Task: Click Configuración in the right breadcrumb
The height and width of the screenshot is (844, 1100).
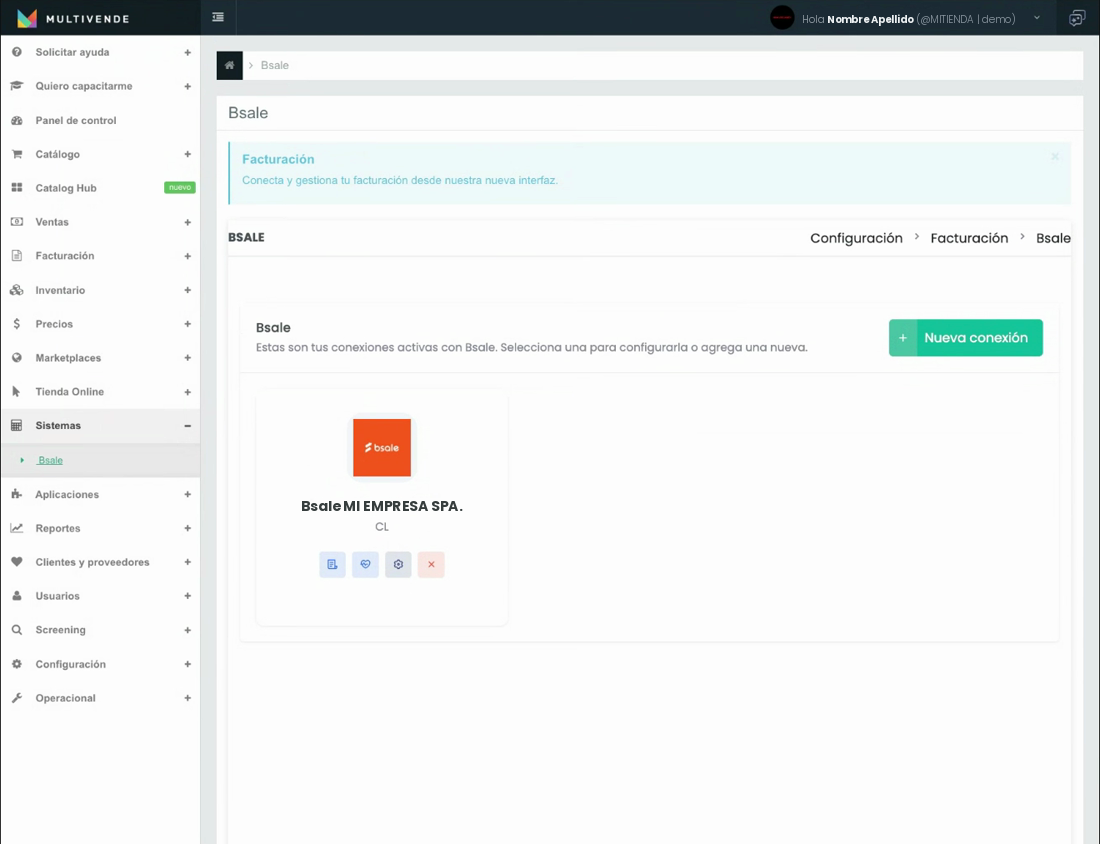Action: click(857, 238)
